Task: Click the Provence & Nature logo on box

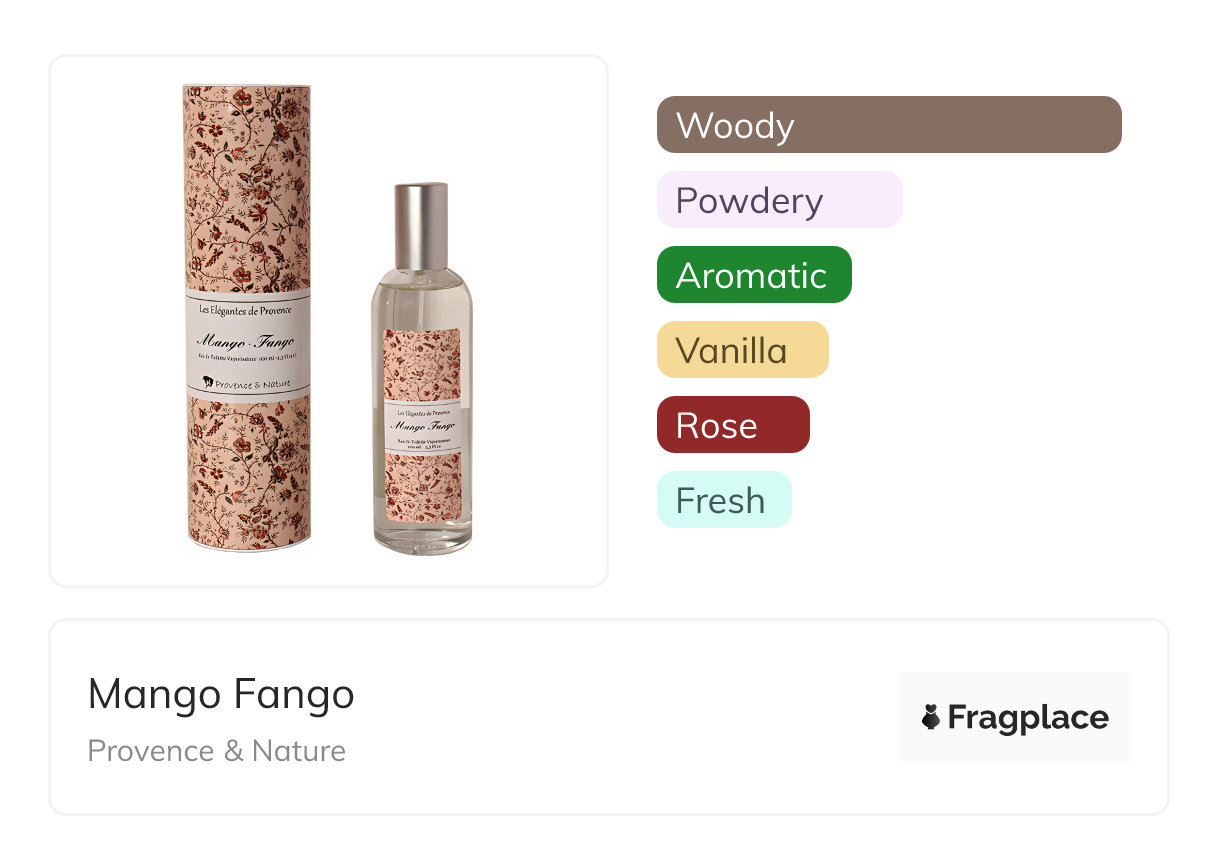Action: coord(246,381)
